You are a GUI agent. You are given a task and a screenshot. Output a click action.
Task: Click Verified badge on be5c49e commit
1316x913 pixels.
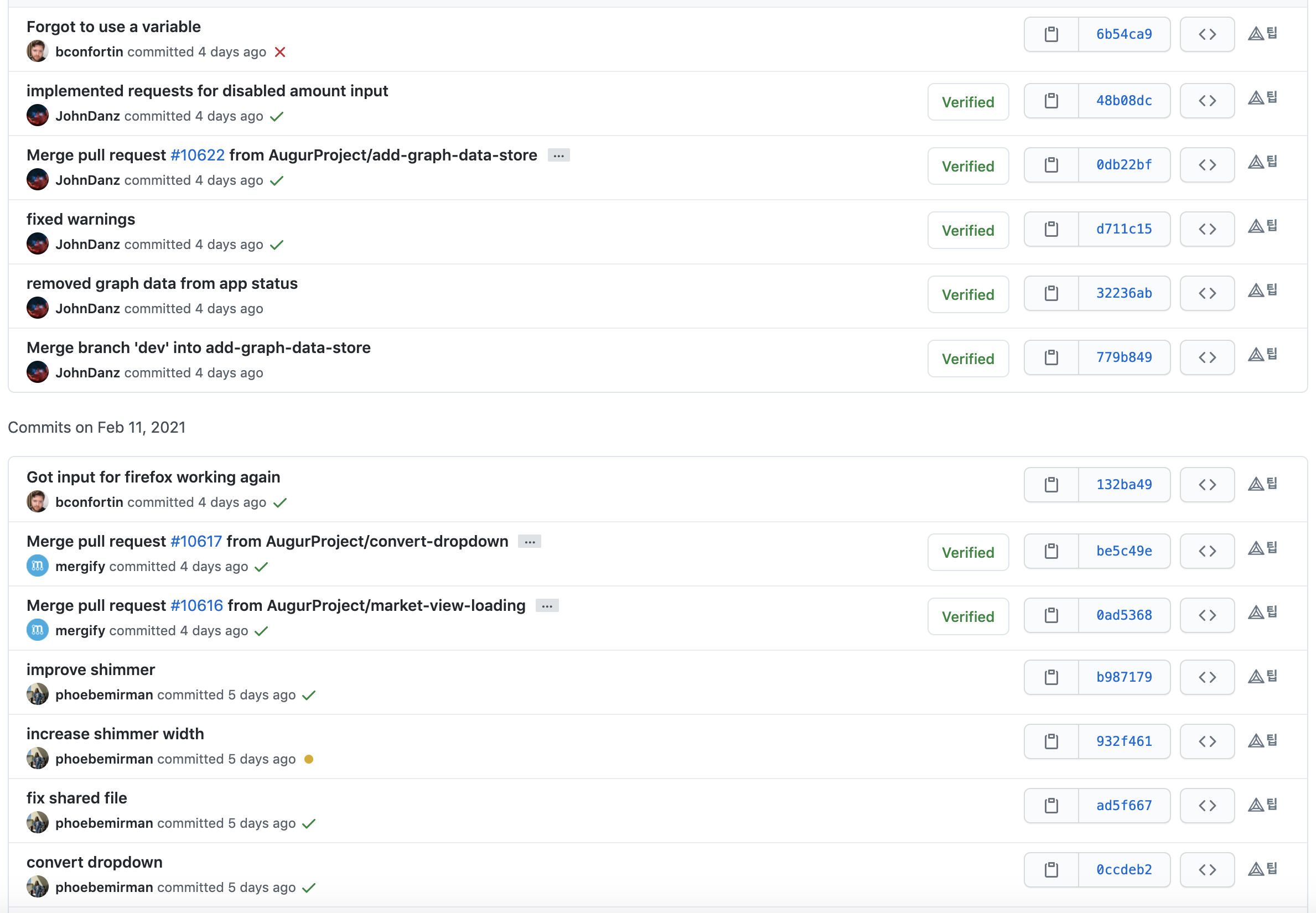(x=967, y=552)
